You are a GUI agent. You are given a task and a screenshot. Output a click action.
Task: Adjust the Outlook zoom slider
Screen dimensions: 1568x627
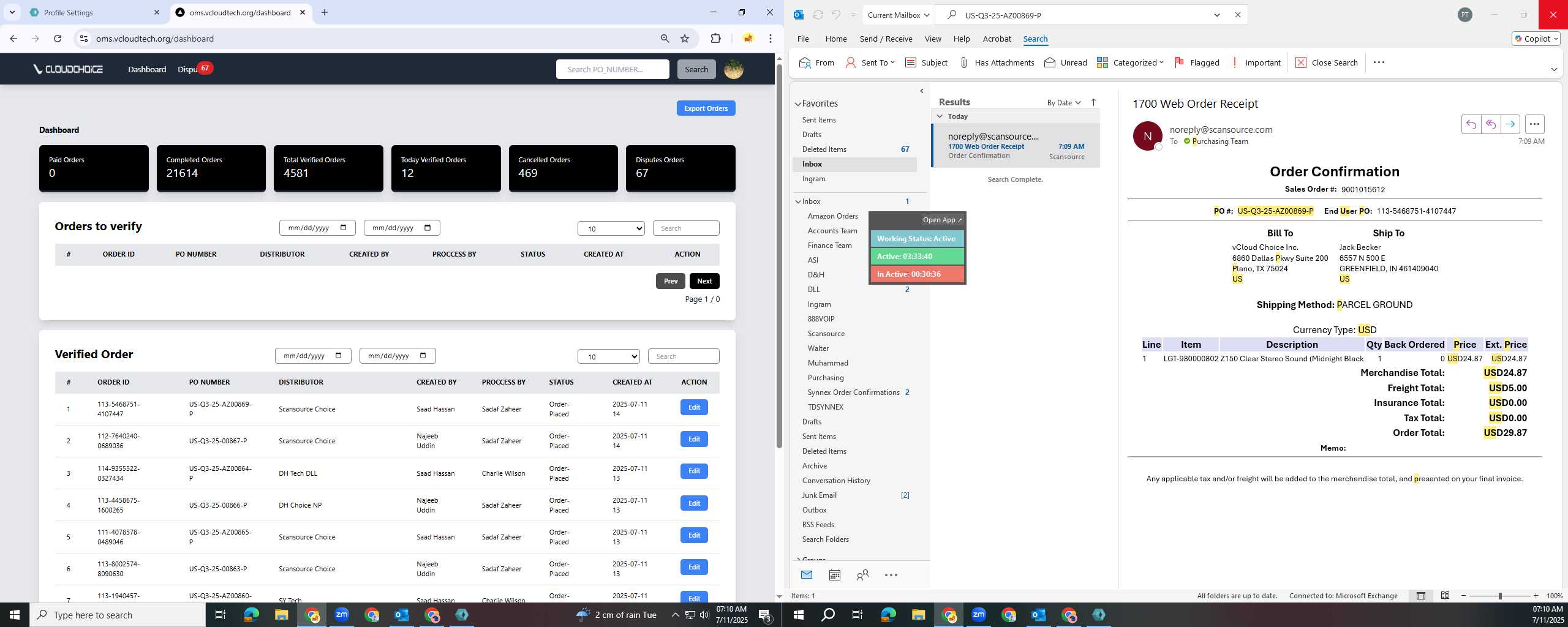tap(1500, 596)
